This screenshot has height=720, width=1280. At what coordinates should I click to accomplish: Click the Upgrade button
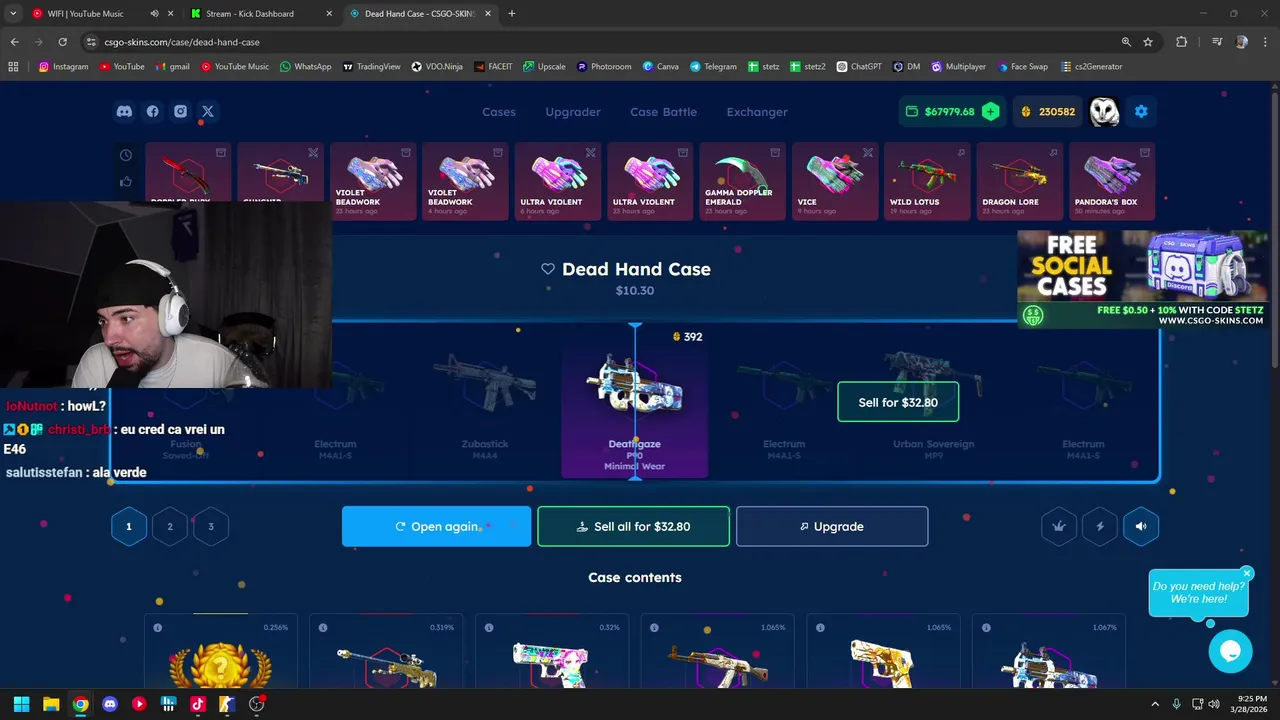pyautogui.click(x=832, y=526)
